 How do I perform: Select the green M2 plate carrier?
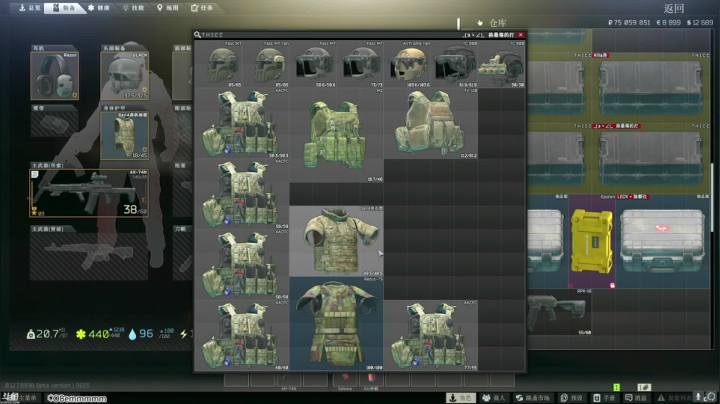coord(337,135)
